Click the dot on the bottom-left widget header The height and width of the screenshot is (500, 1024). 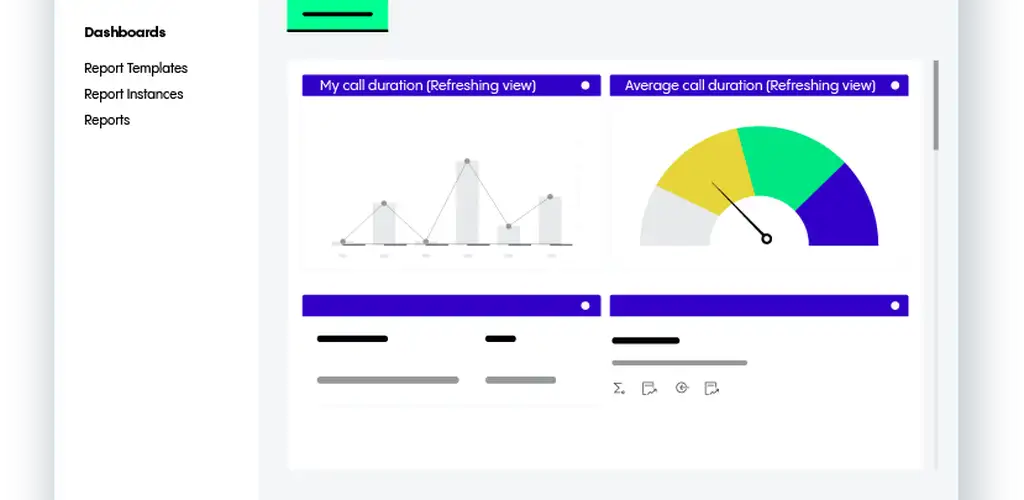click(x=585, y=306)
